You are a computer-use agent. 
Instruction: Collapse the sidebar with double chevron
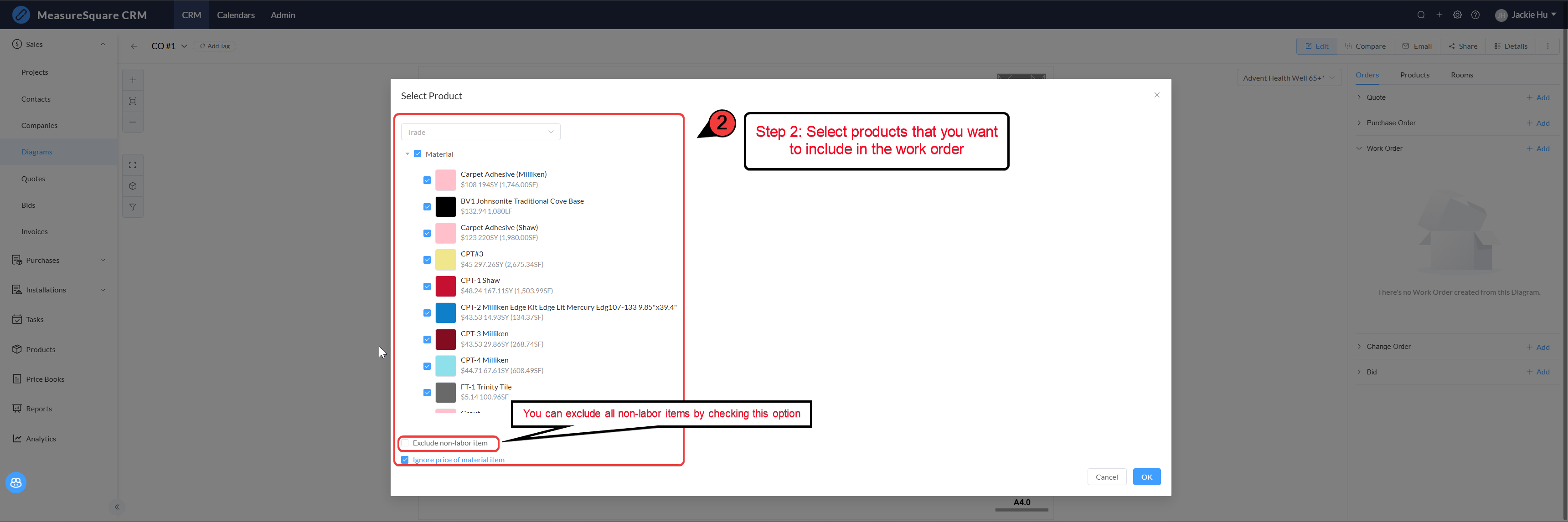coord(117,507)
